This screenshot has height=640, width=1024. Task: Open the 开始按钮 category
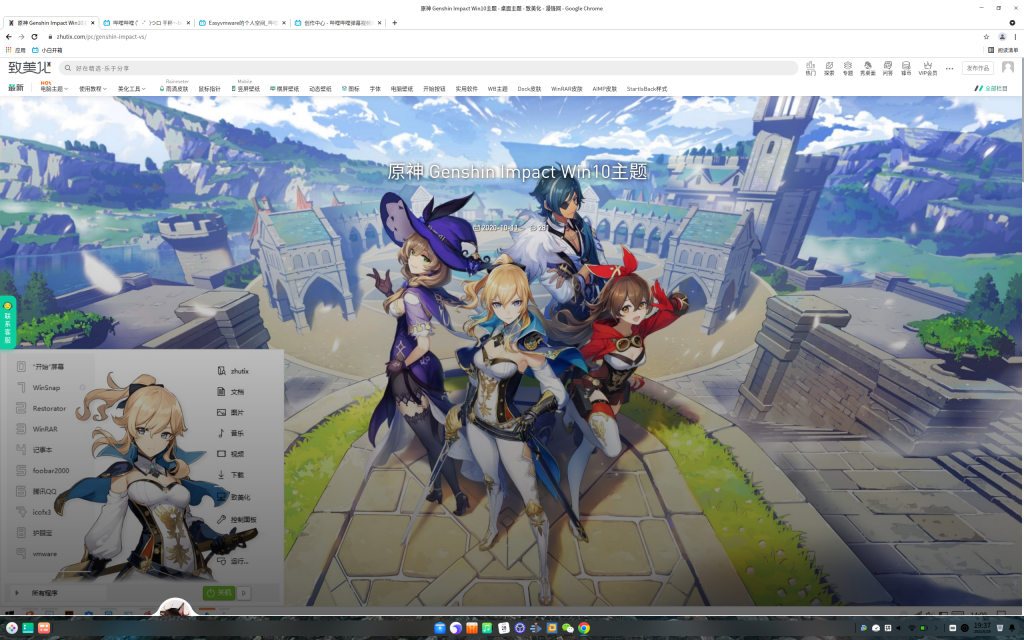[434, 89]
